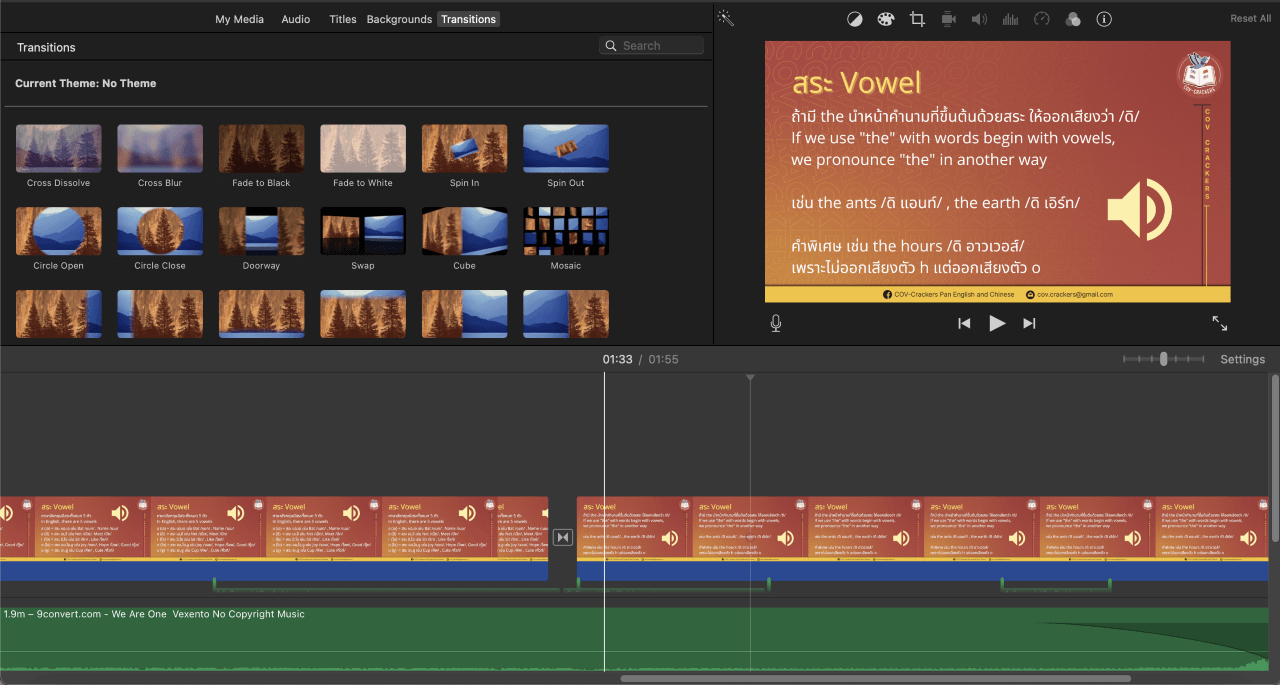
Task: Open the volume adjustment icon
Action: (x=979, y=19)
